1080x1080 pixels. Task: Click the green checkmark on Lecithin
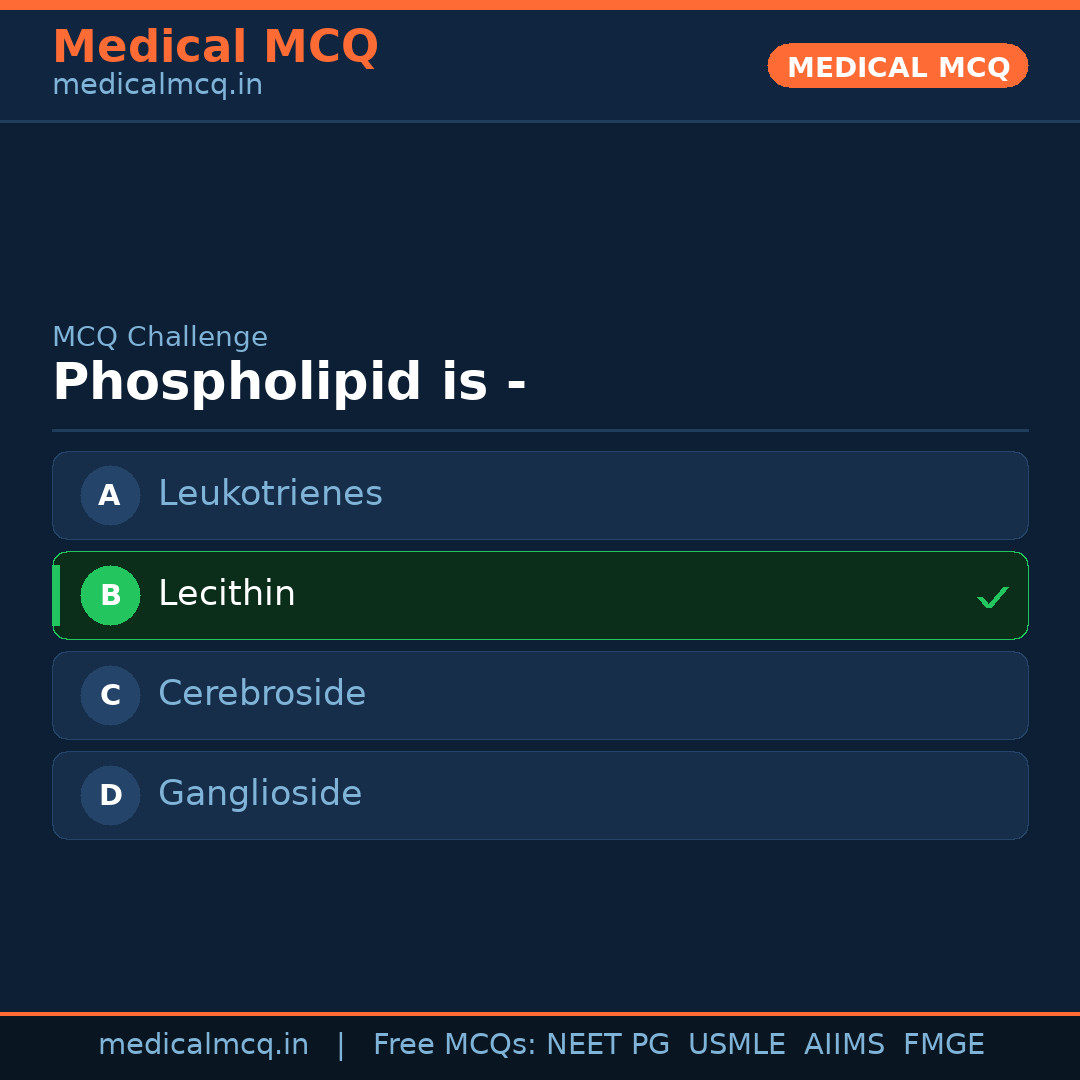coord(992,597)
